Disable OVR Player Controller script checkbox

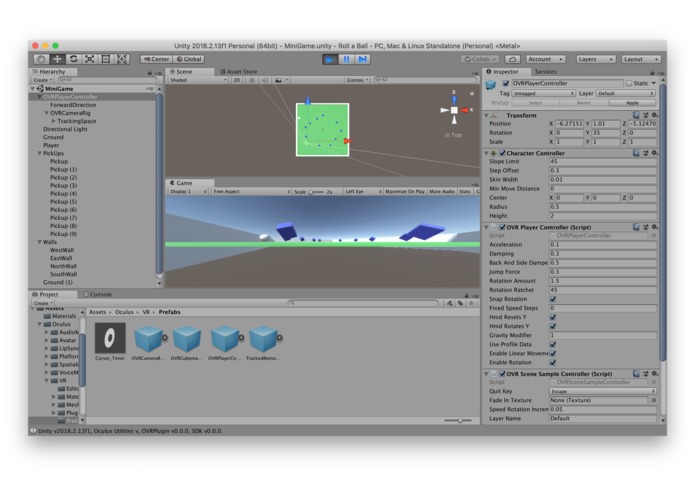(502, 227)
